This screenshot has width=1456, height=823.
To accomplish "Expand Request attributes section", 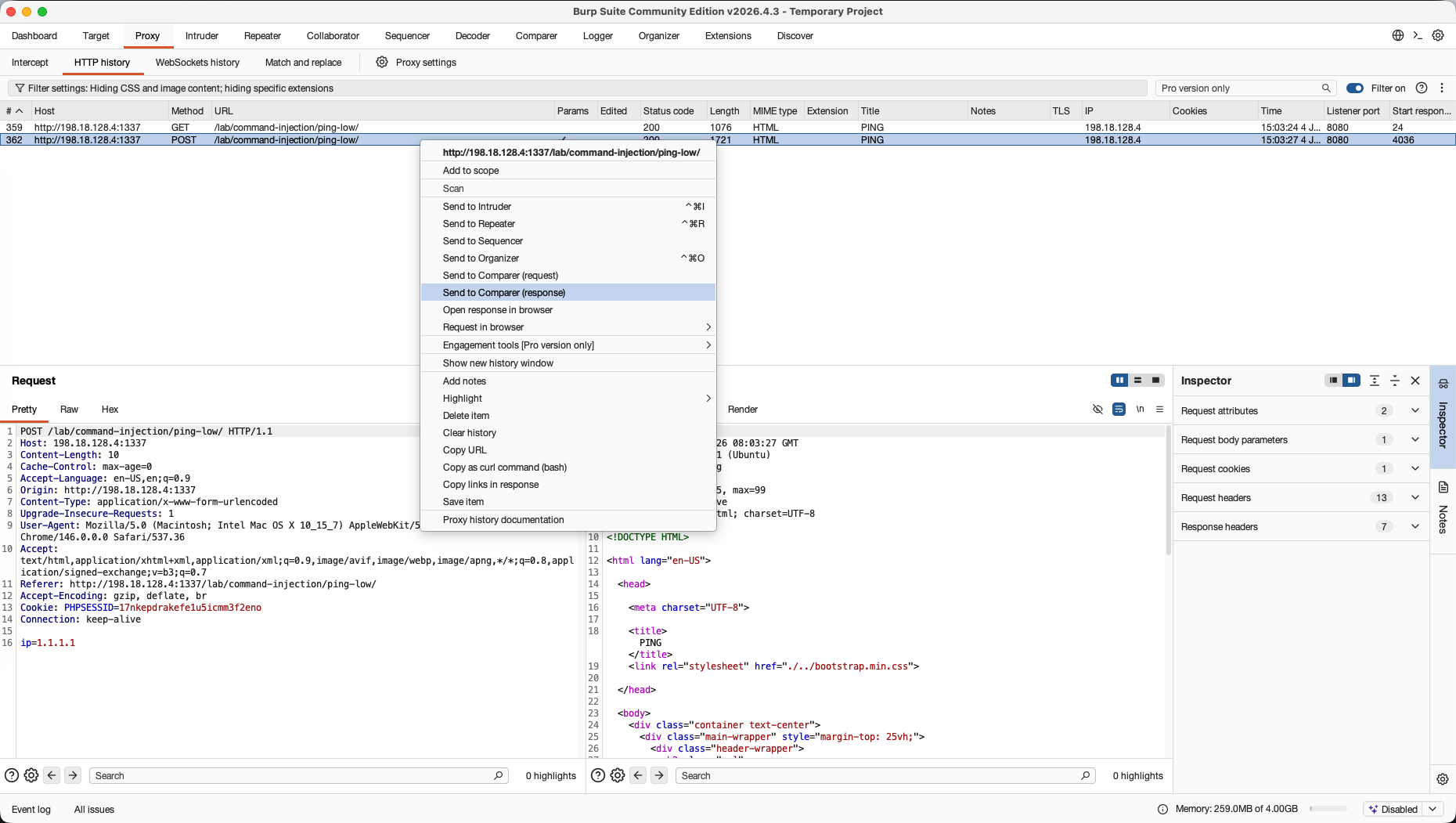I will 1415,410.
